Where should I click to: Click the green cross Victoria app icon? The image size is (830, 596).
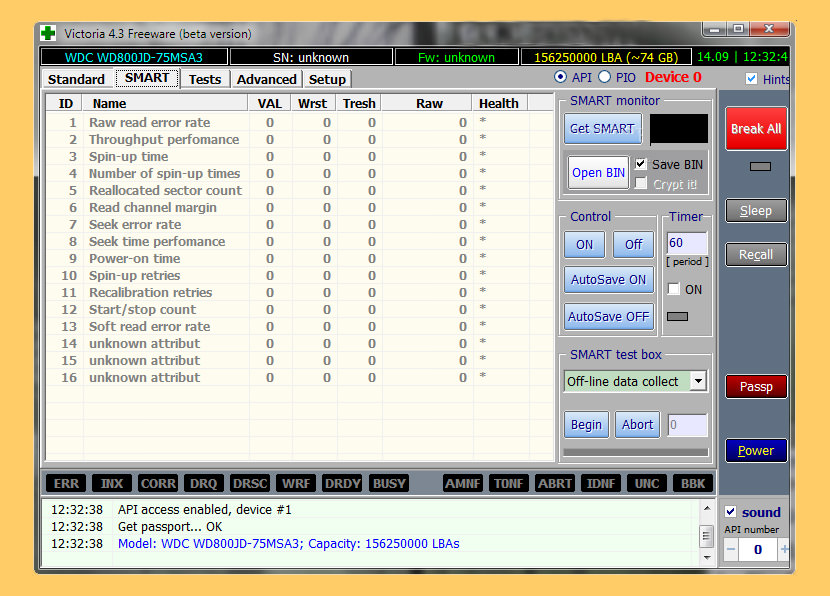tap(48, 33)
